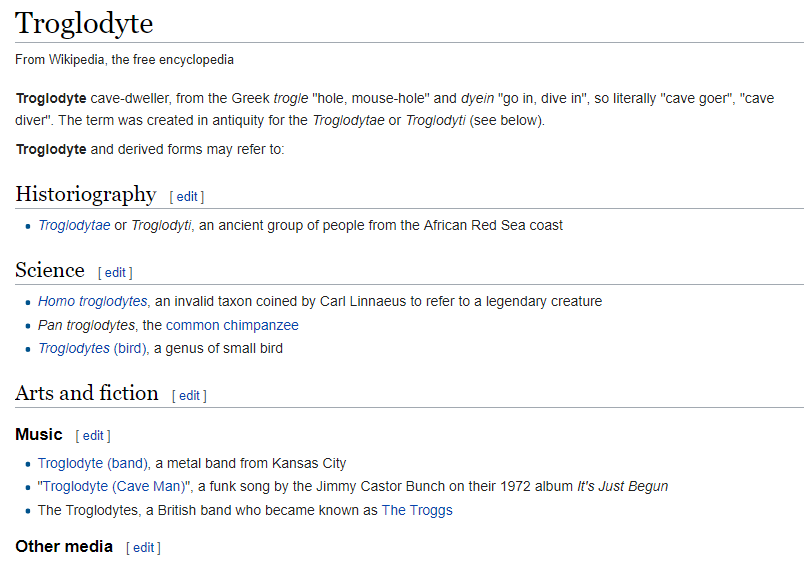804x565 pixels.
Task: Edit the Music subsection
Action: [x=93, y=436]
